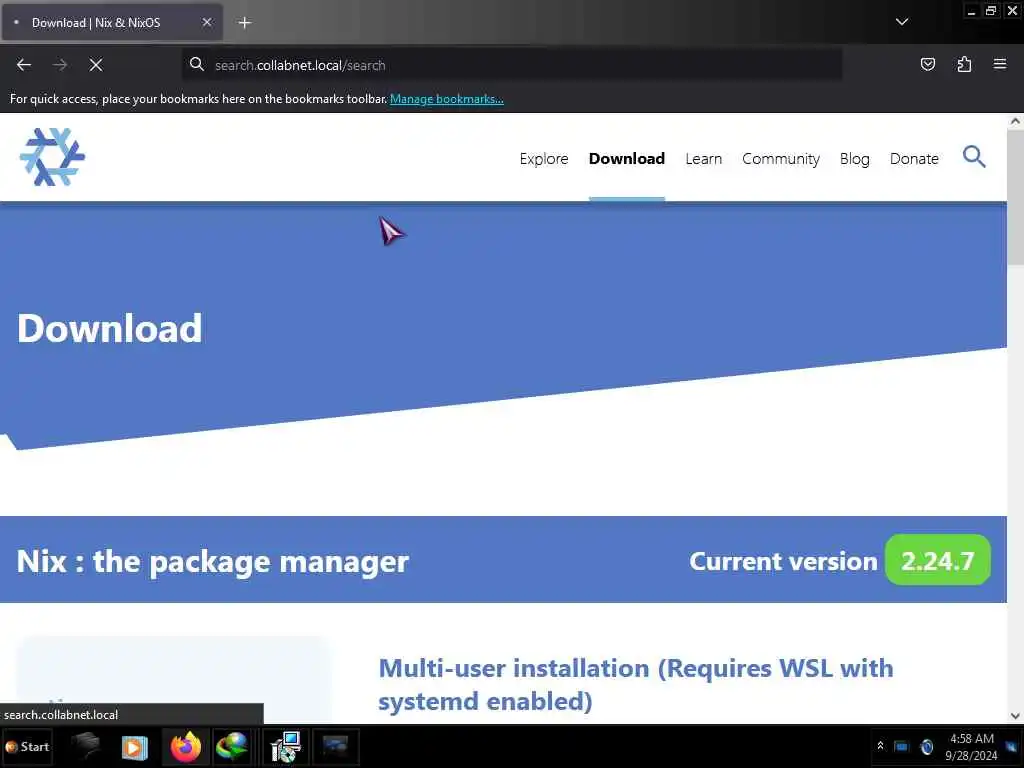Go to the Explore menu item

tap(544, 159)
